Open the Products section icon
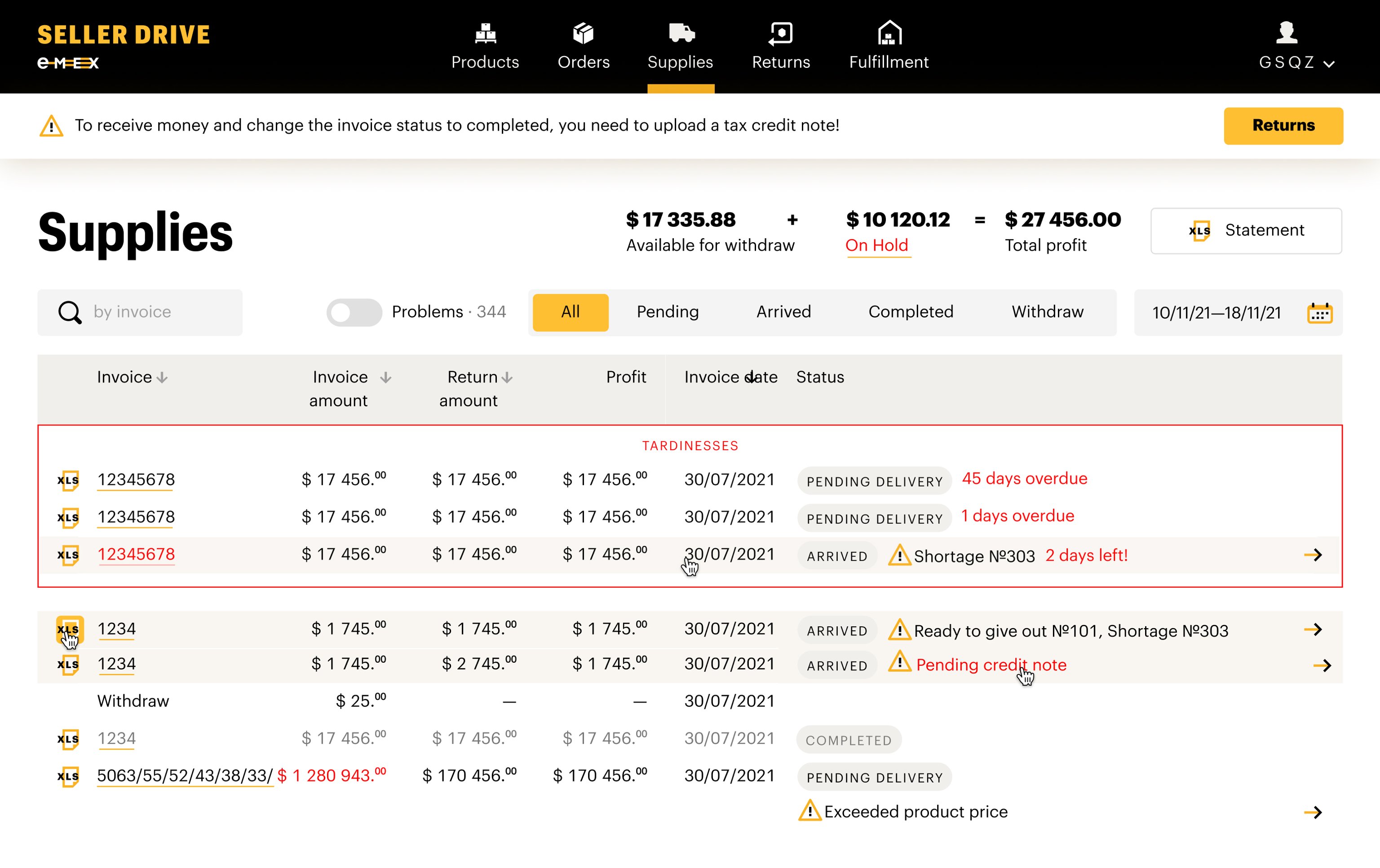This screenshot has width=1380, height=868. [485, 33]
